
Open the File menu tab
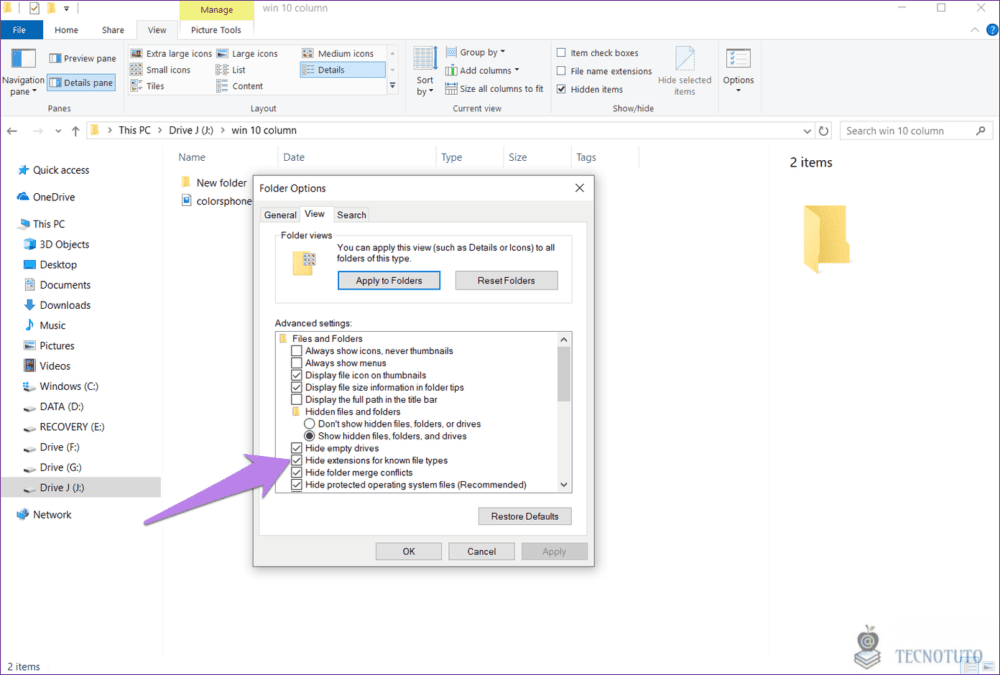tap(20, 30)
